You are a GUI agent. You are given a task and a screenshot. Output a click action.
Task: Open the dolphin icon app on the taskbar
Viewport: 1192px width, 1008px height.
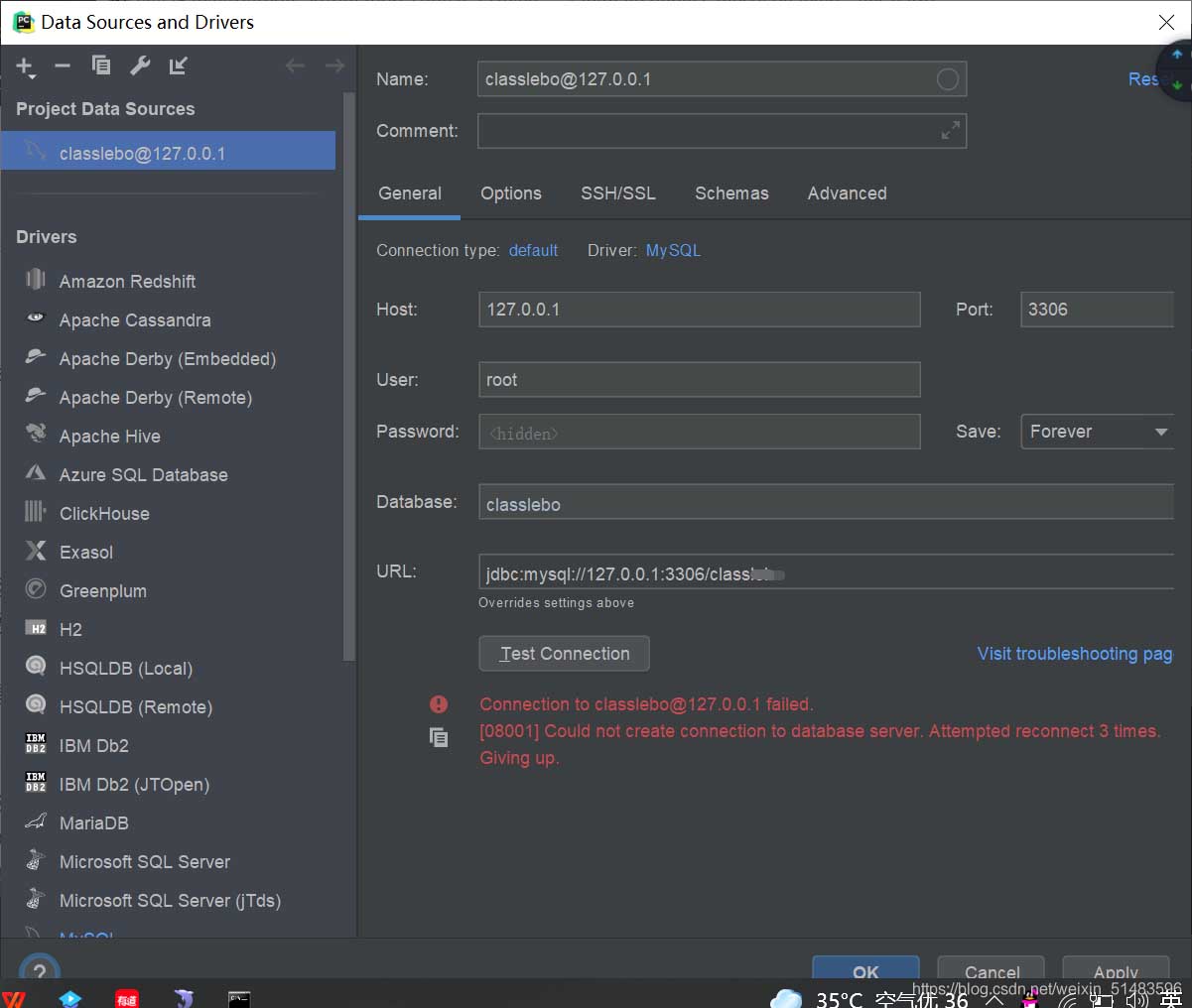183,998
